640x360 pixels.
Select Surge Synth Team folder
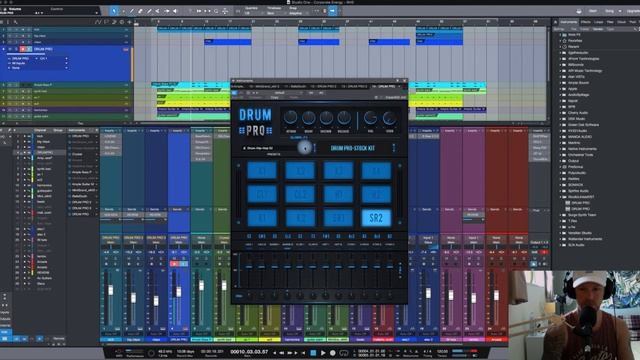(582, 215)
